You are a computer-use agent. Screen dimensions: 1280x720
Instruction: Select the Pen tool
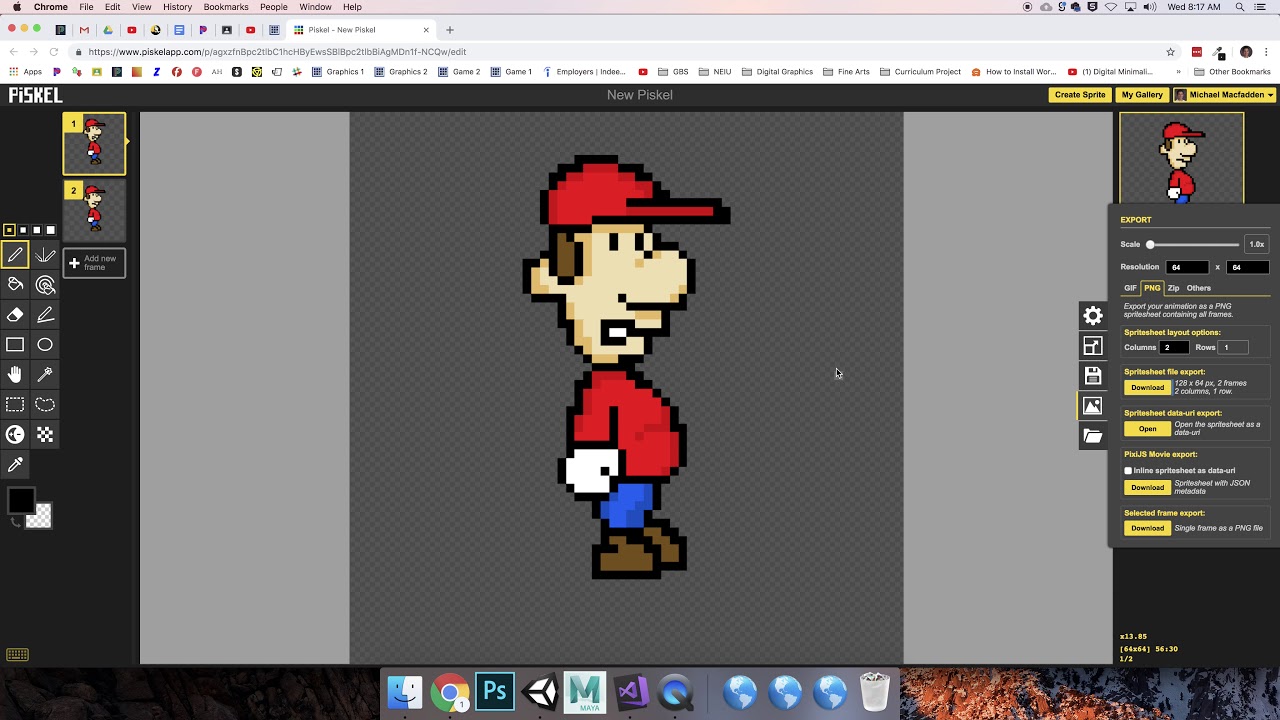pyautogui.click(x=15, y=255)
